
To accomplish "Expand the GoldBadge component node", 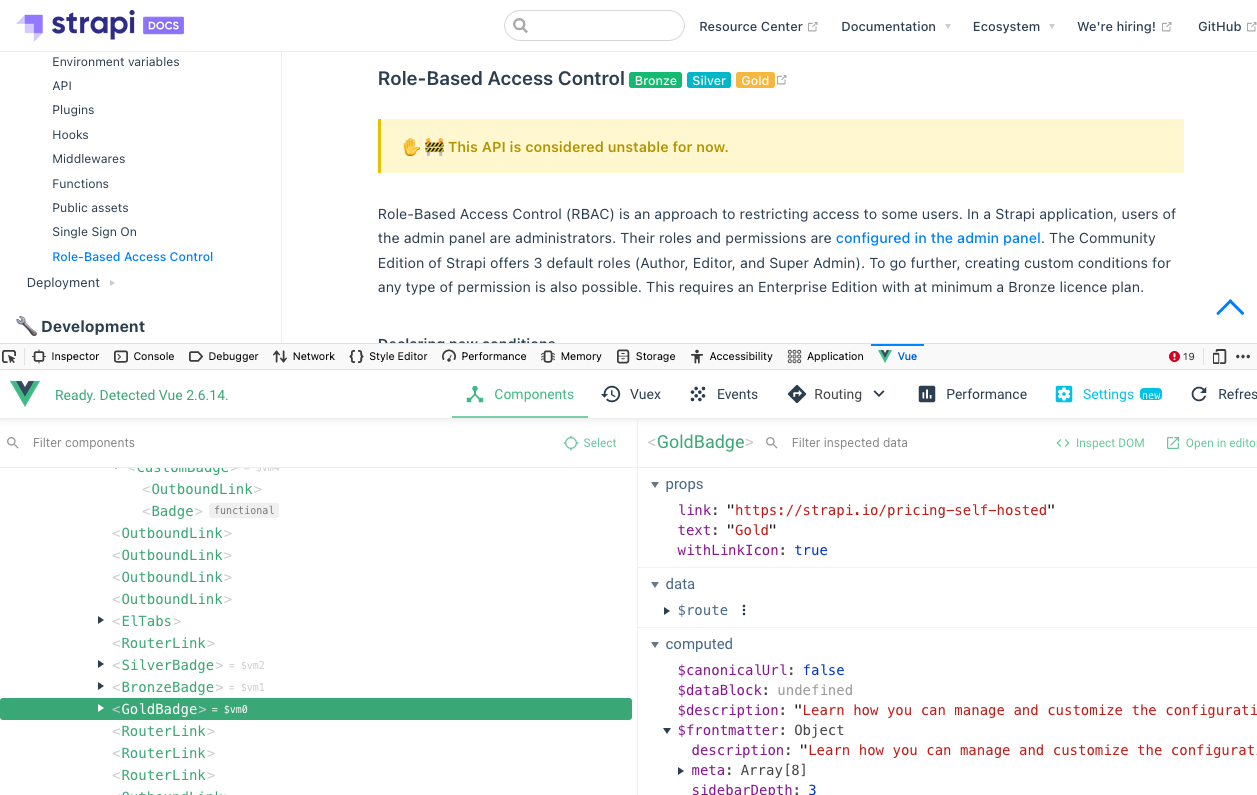I will pyautogui.click(x=101, y=709).
